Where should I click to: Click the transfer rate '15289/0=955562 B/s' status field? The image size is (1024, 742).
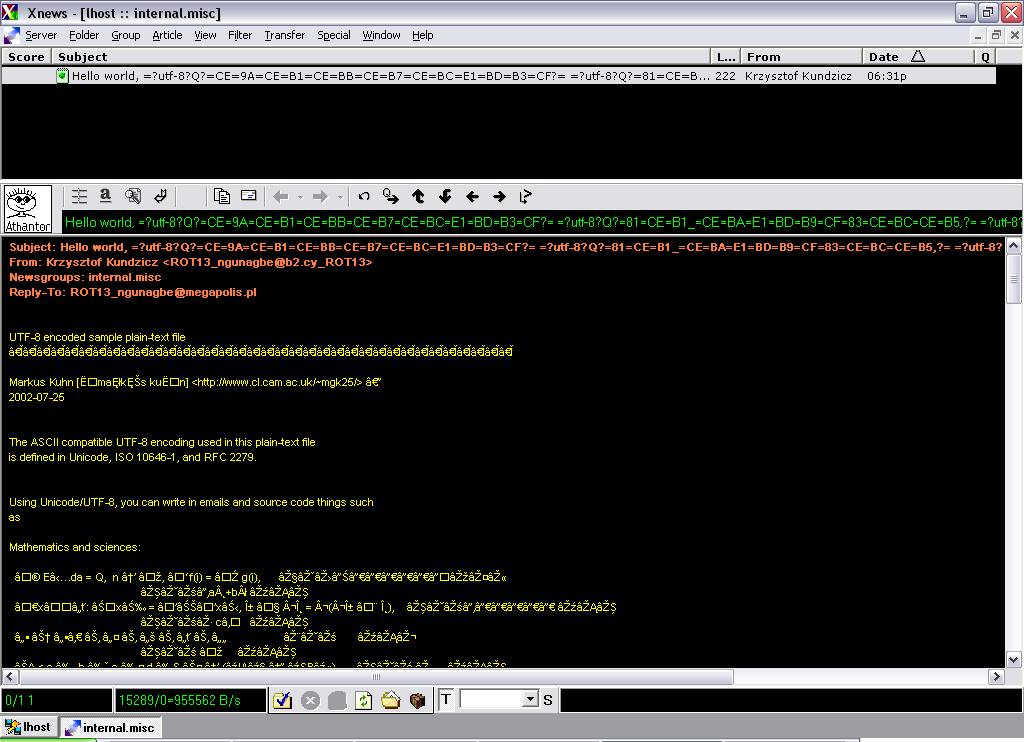coord(190,700)
